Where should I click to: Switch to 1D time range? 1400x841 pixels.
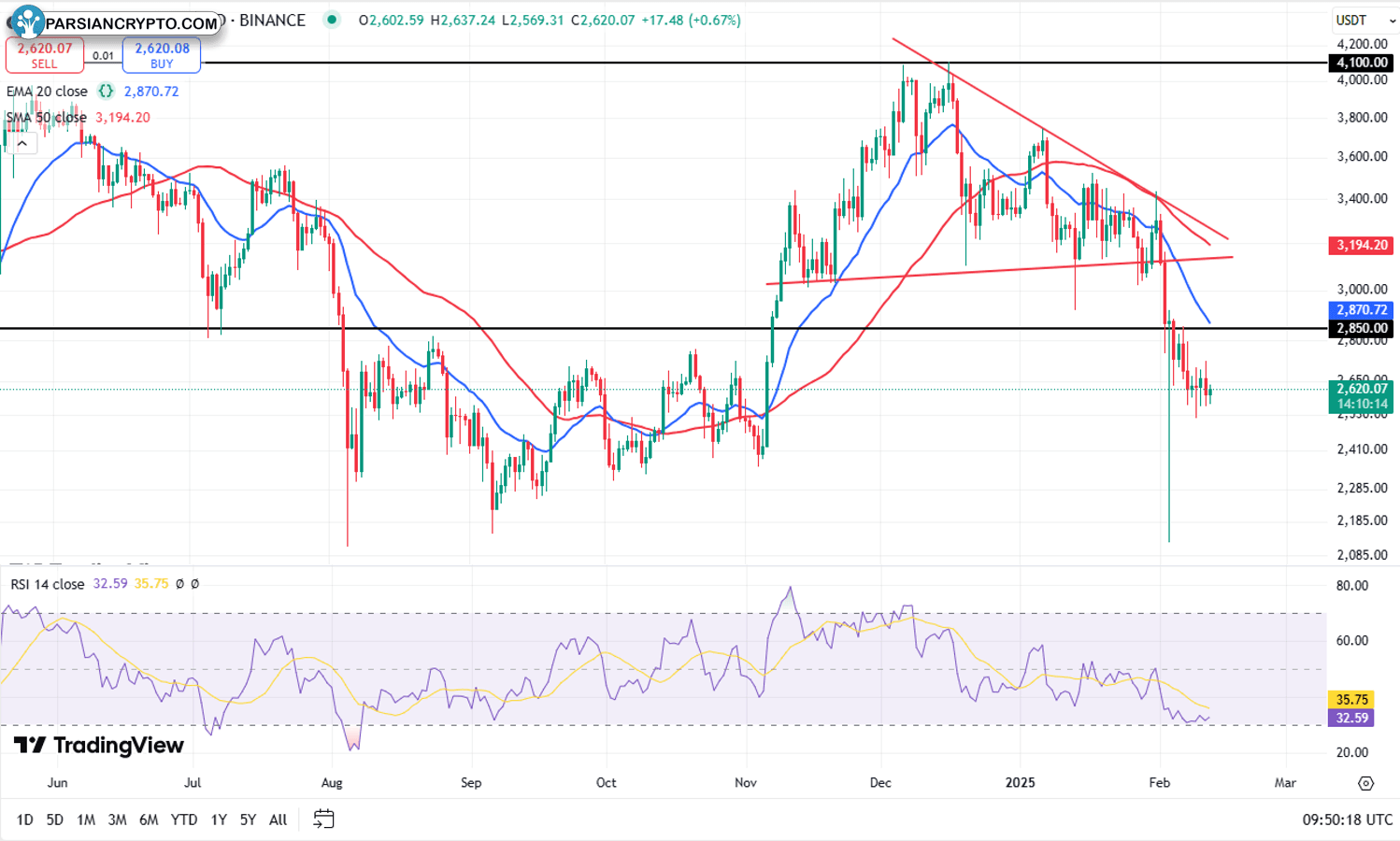click(25, 820)
